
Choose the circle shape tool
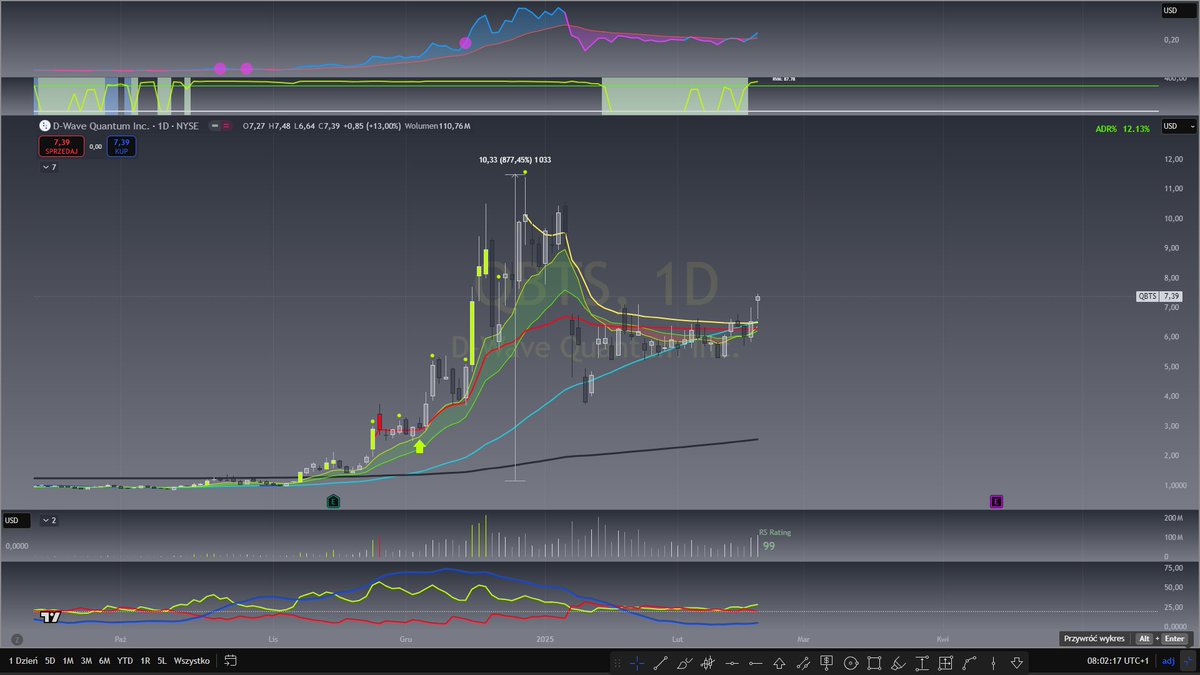coord(851,663)
